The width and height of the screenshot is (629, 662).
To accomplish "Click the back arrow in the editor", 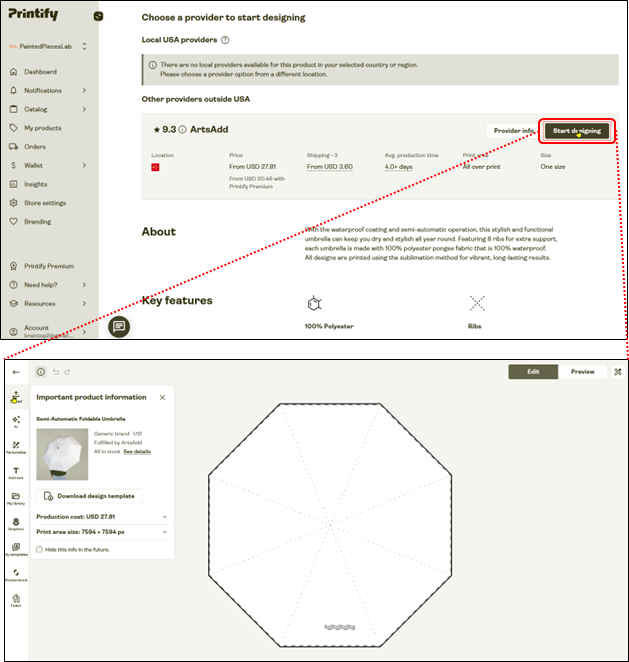I will click(16, 372).
